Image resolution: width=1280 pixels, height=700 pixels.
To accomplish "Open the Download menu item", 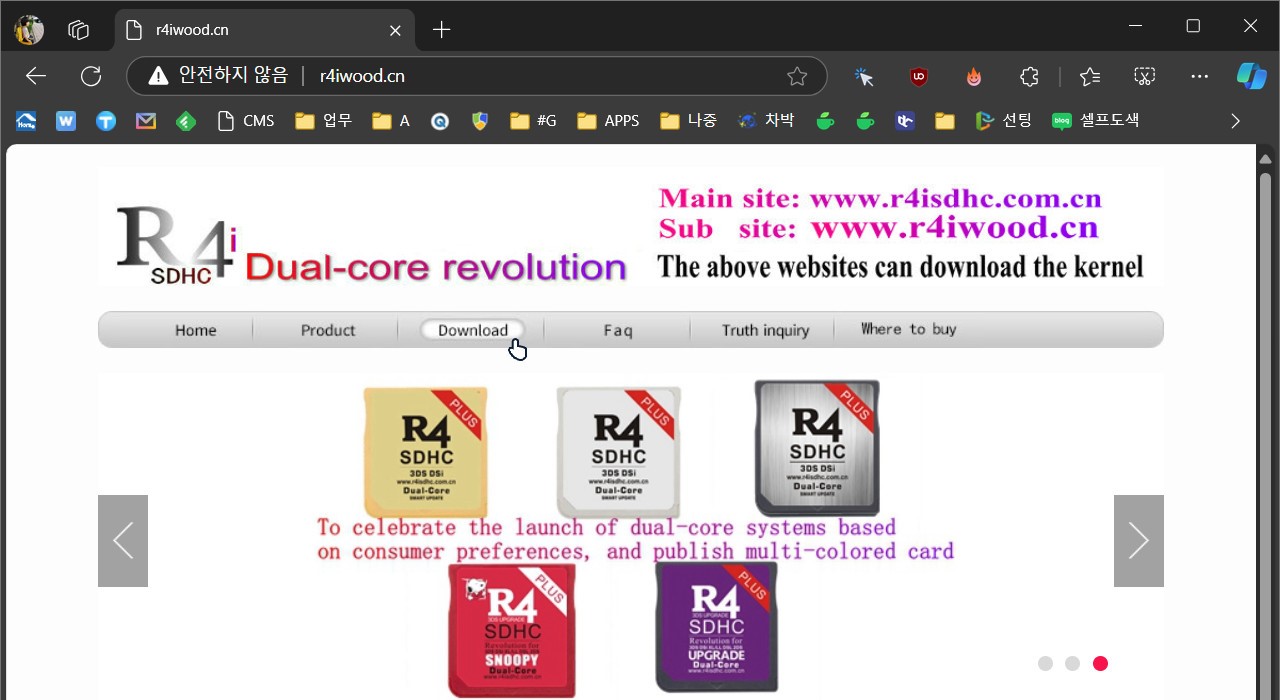I will click(x=472, y=330).
